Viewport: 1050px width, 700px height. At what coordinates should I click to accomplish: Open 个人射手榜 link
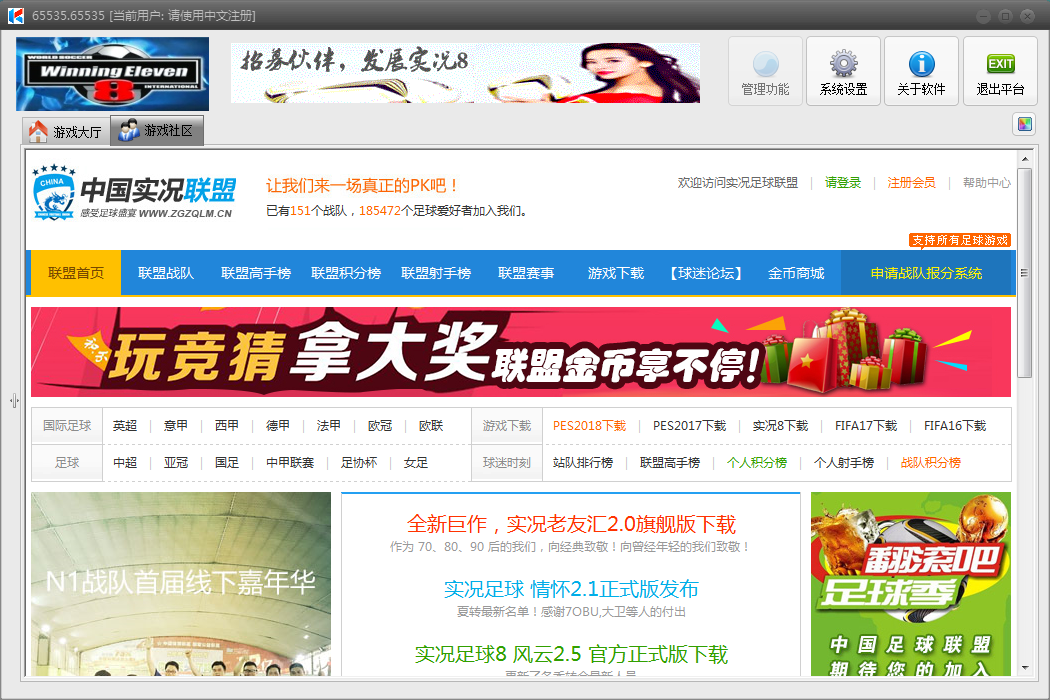(844, 463)
